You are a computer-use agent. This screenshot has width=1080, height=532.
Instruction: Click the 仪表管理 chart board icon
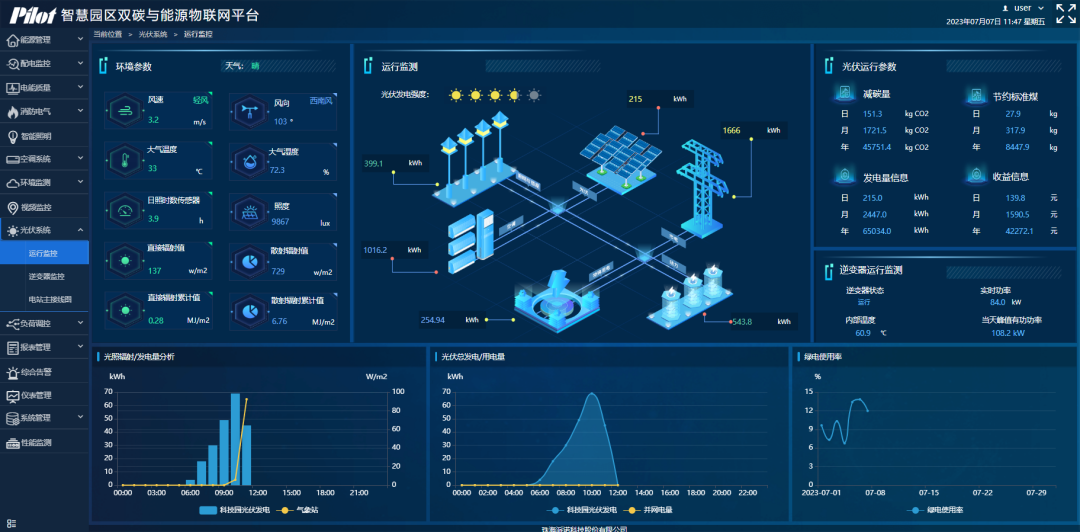pos(12,396)
